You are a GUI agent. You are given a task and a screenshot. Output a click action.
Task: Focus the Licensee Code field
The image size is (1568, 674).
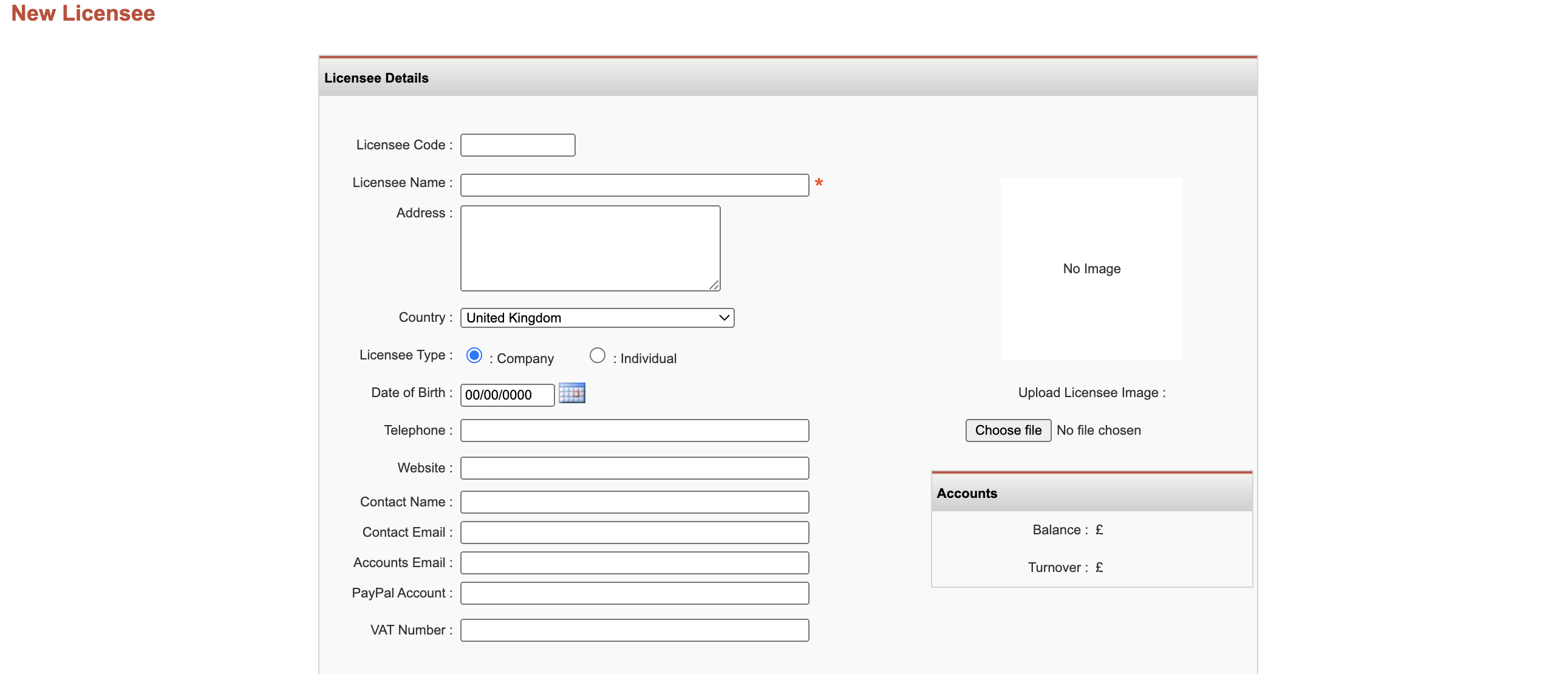coord(517,145)
